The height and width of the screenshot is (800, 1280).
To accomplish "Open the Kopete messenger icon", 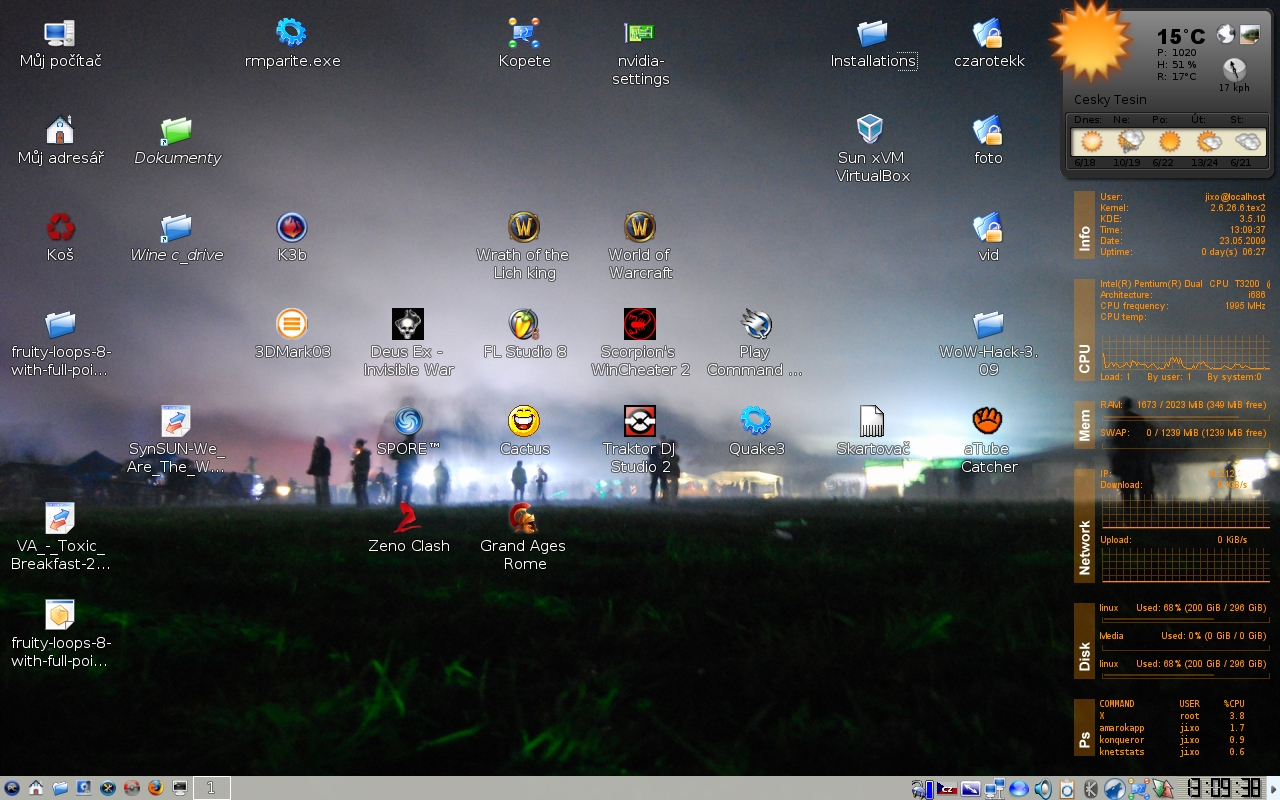I will [x=524, y=34].
